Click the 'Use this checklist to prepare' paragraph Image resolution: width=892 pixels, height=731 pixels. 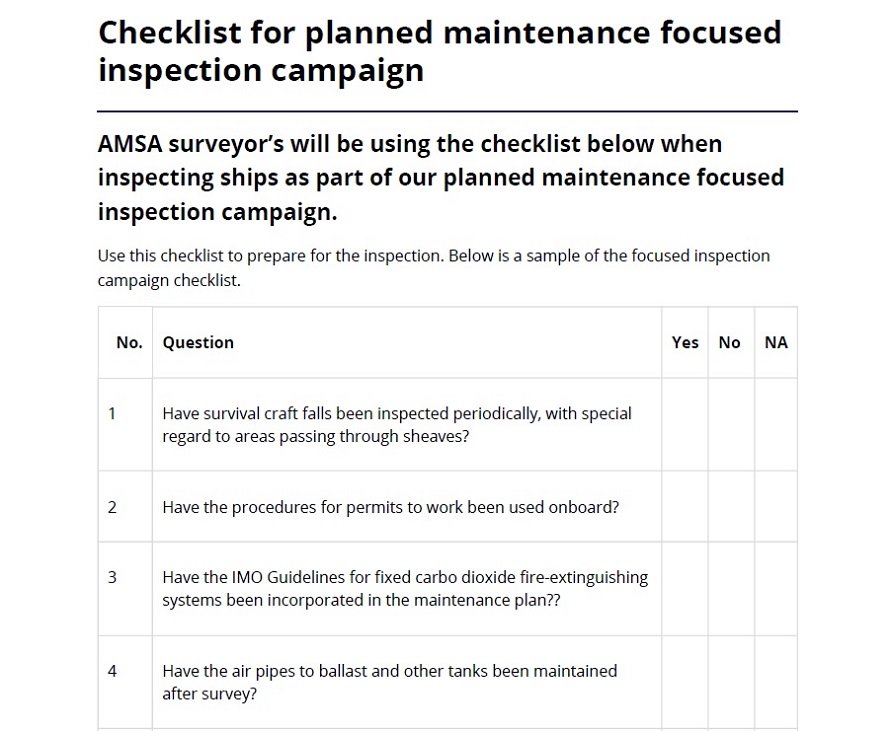(434, 268)
